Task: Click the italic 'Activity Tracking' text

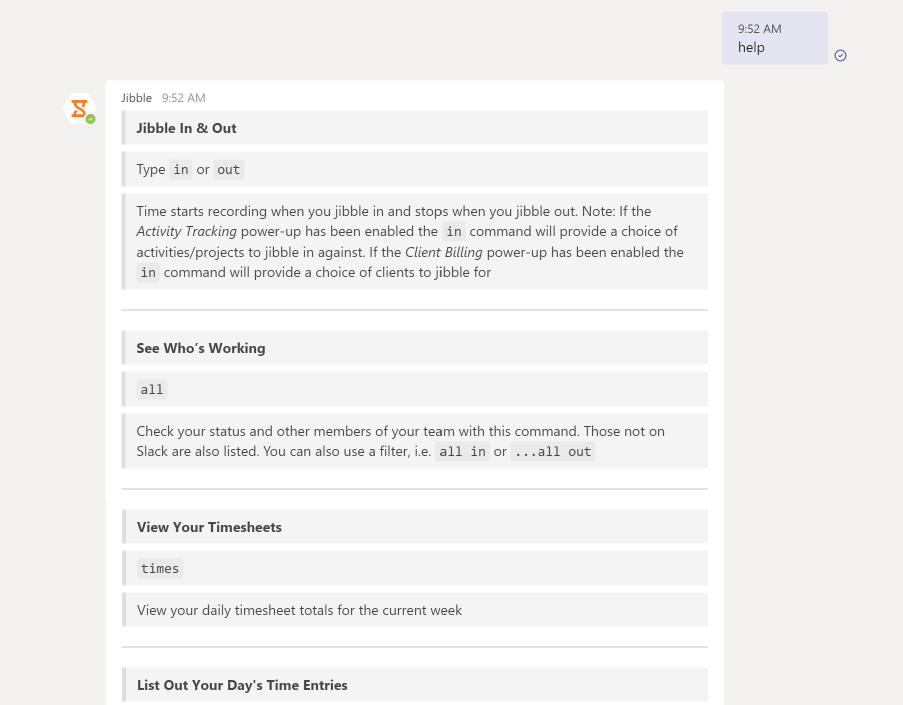Action: pyautogui.click(x=185, y=230)
